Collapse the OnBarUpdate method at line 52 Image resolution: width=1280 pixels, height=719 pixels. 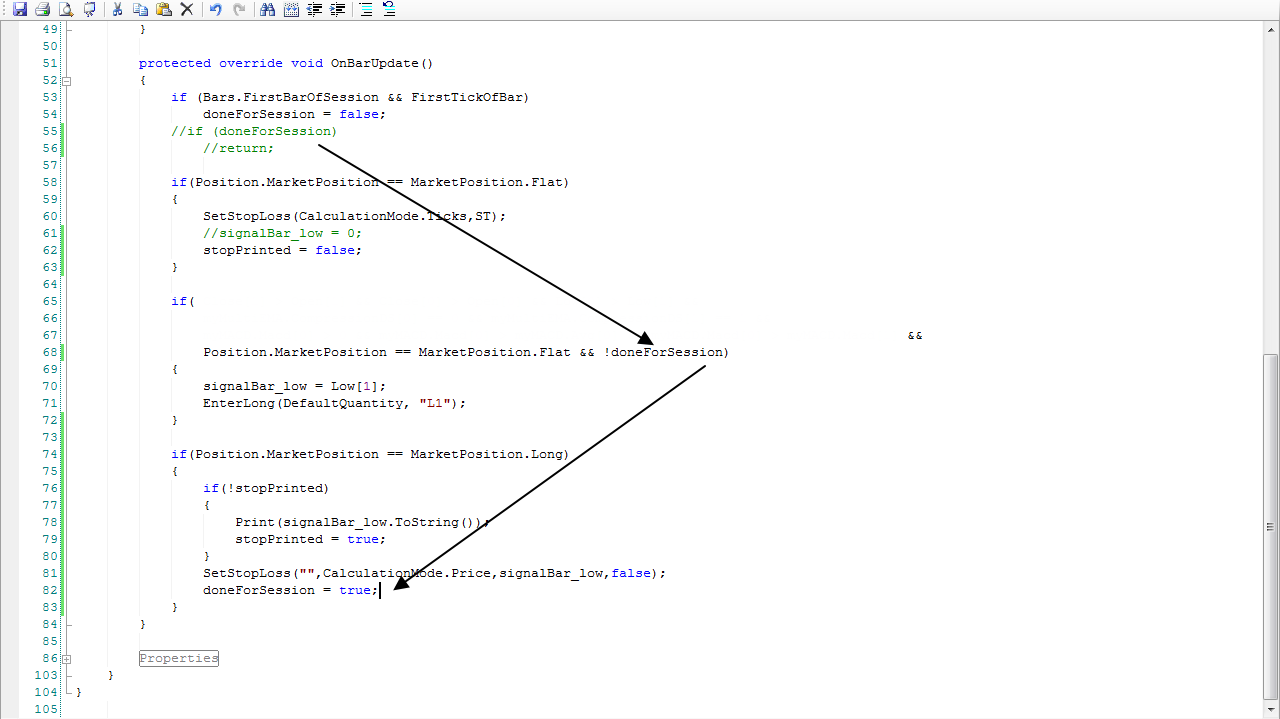point(67,80)
